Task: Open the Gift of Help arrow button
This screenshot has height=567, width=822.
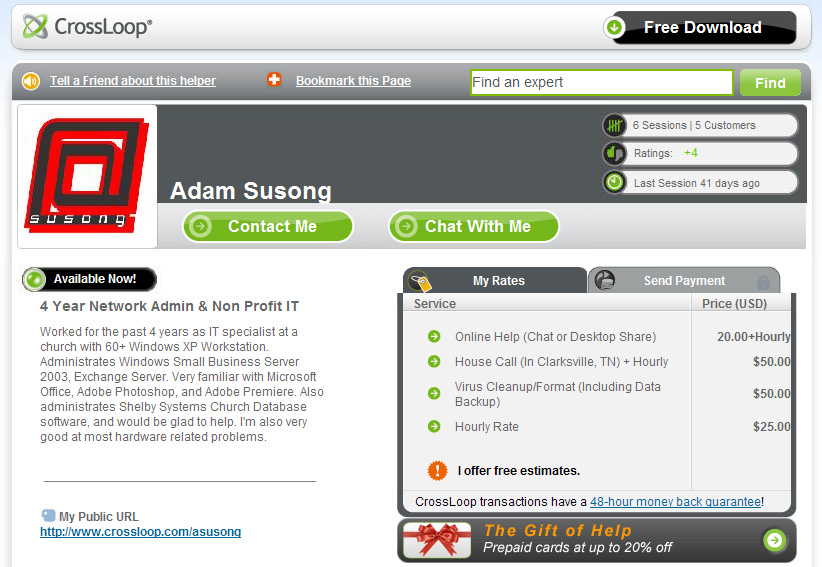Action: point(775,539)
